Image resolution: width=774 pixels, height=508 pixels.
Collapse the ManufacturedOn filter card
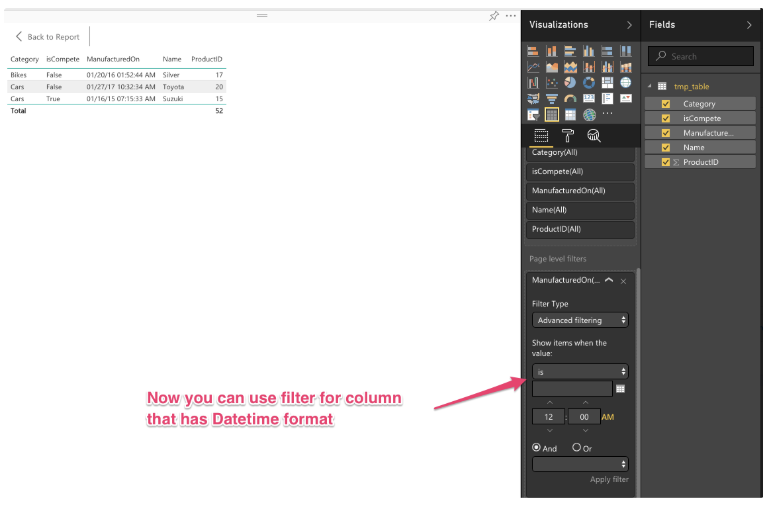[609, 281]
